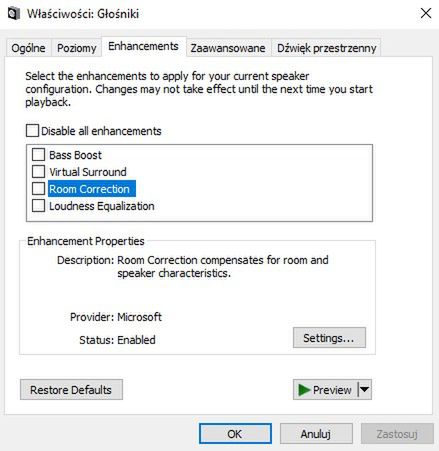Close the Głośniki properties window
This screenshot has height=451, width=439.
point(426,14)
